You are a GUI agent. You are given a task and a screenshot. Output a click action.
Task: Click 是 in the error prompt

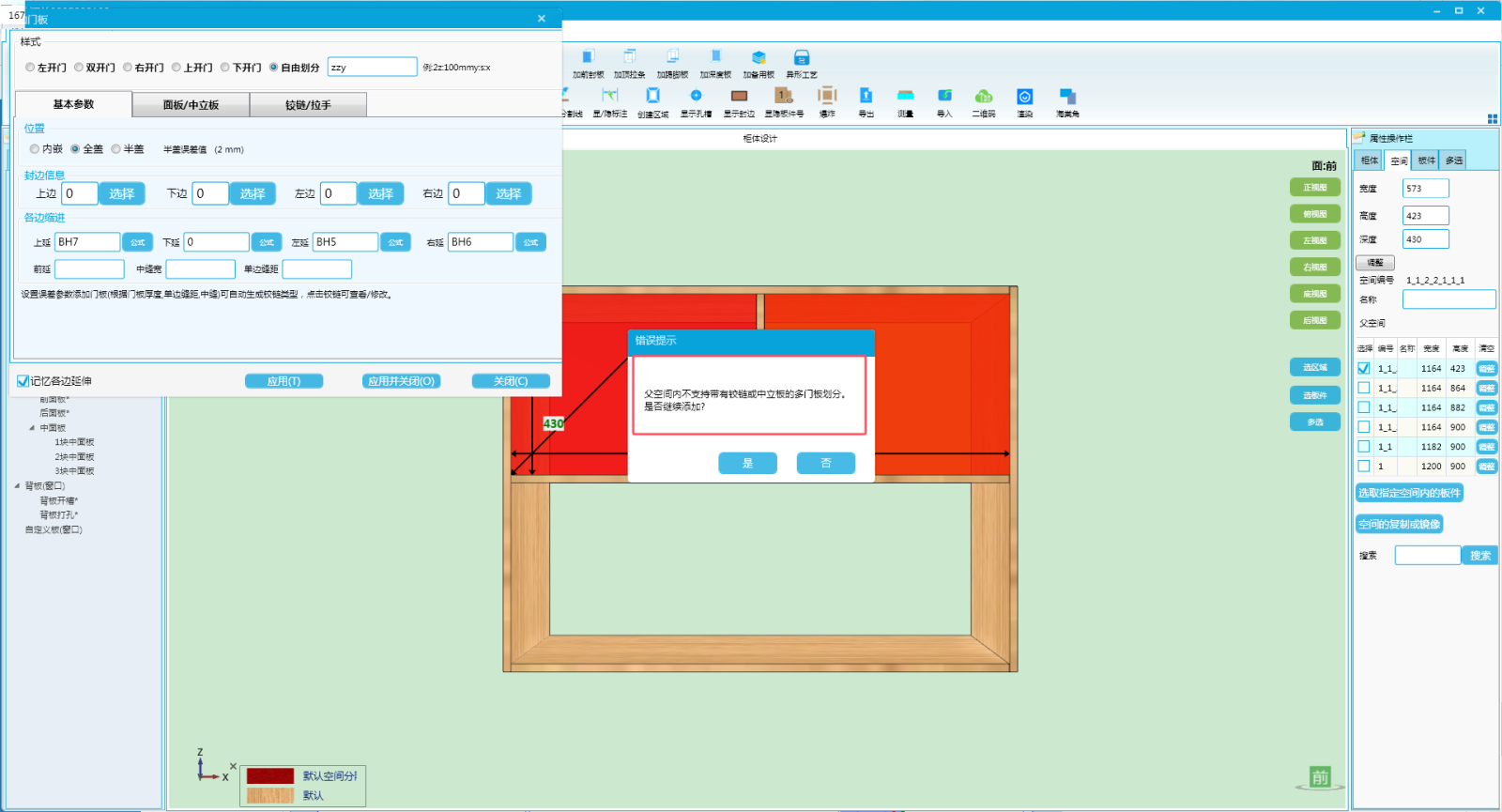[x=747, y=463]
